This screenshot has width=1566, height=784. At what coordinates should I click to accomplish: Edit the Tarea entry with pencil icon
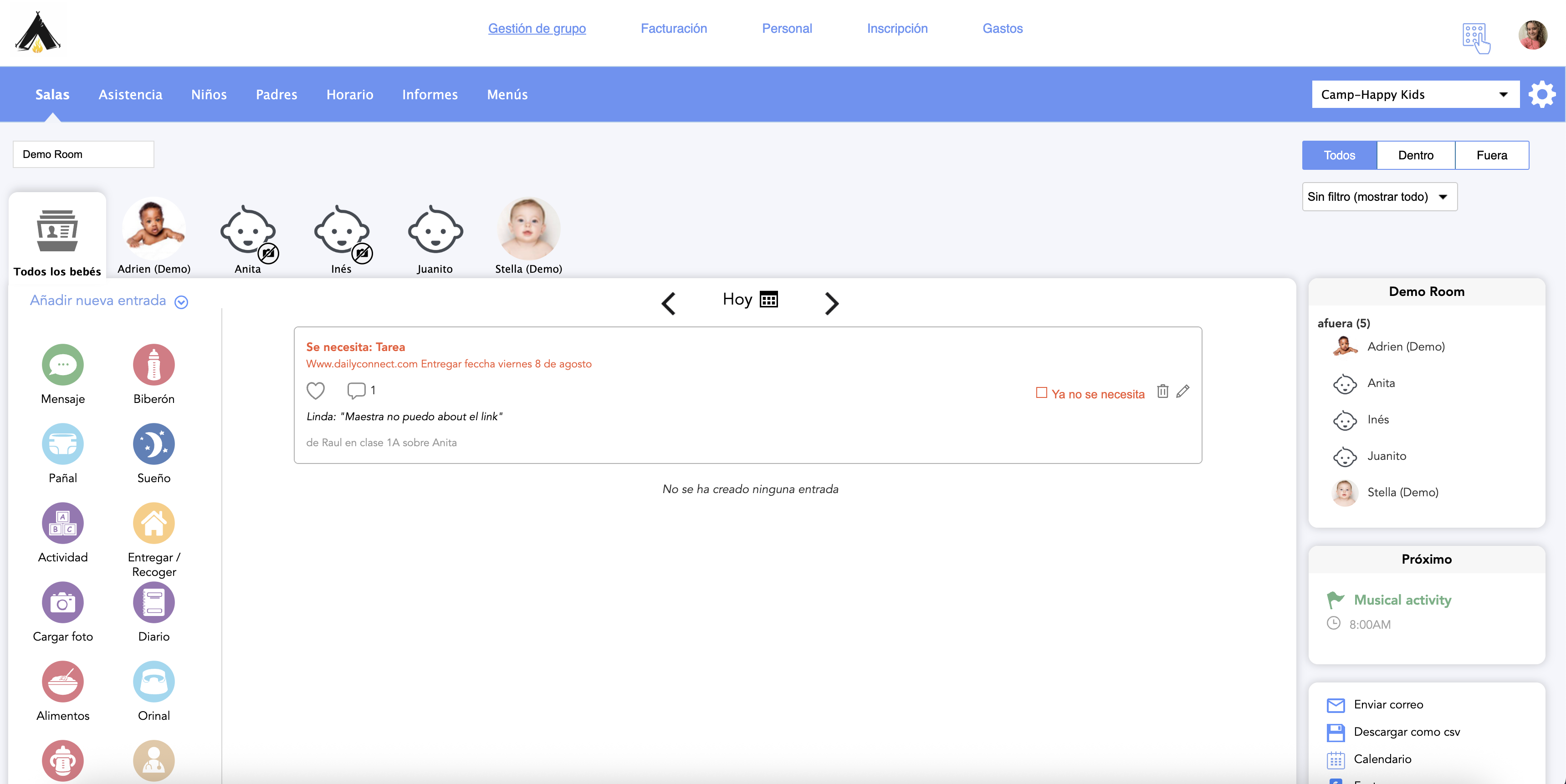[x=1183, y=392]
